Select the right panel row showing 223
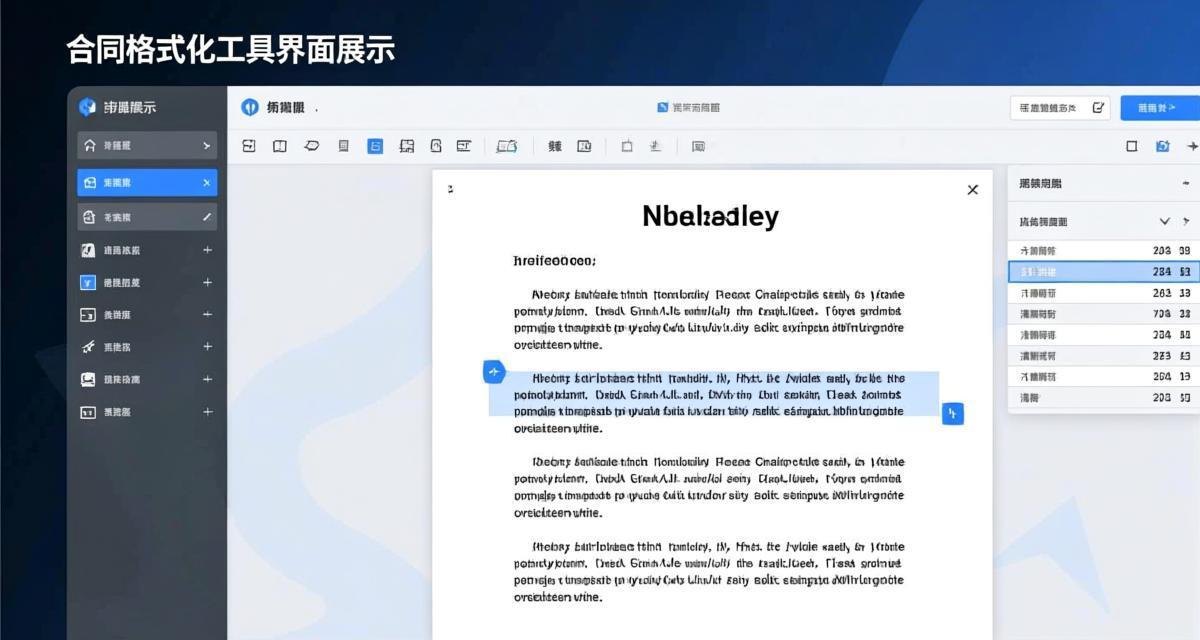This screenshot has width=1200, height=640. tap(1104, 356)
